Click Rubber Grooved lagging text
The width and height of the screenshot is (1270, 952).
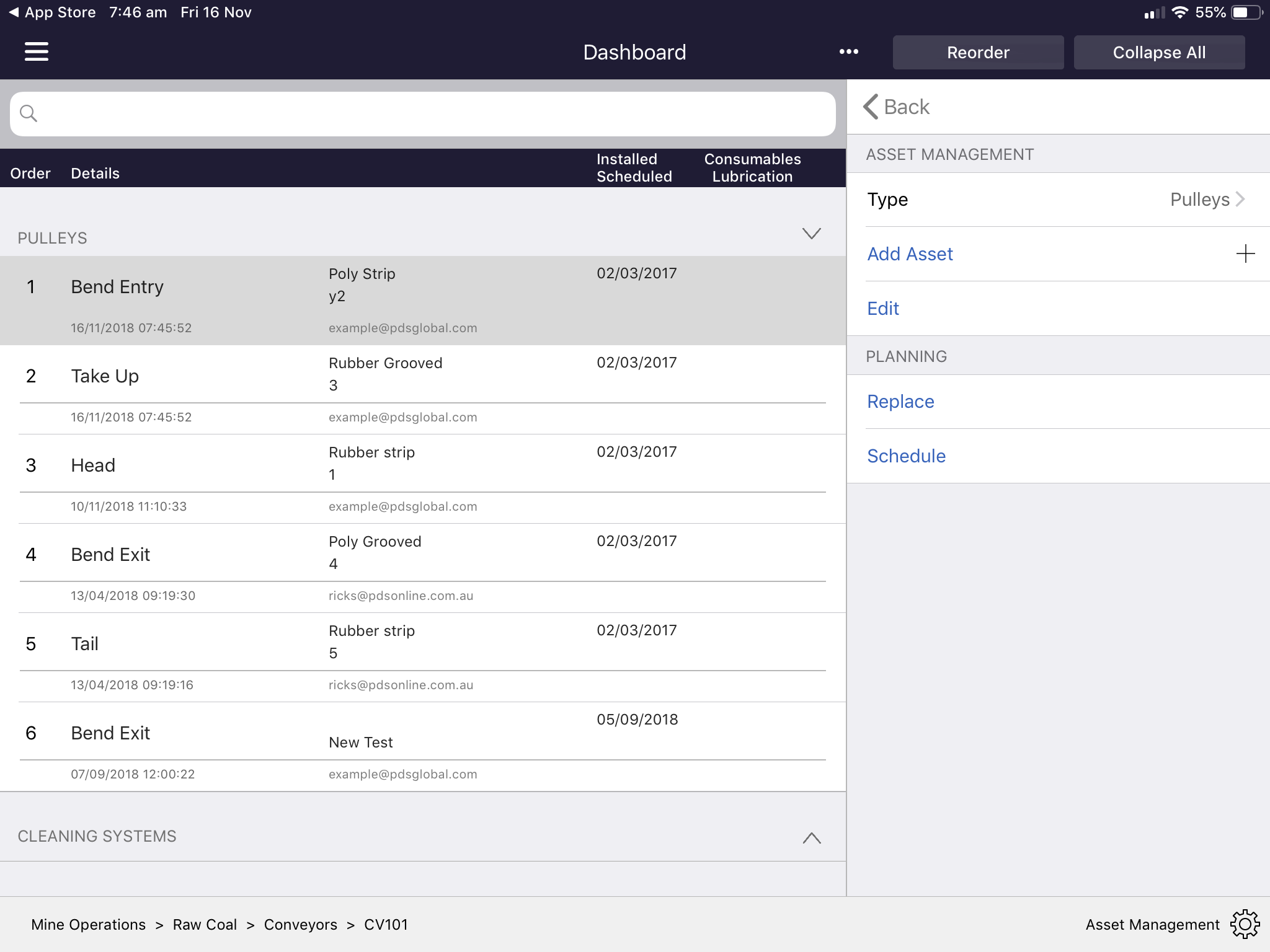[x=385, y=363]
